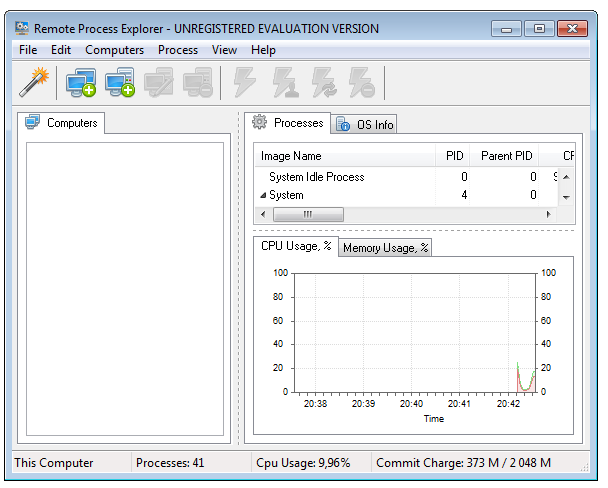Open the Help menu

click(x=263, y=50)
